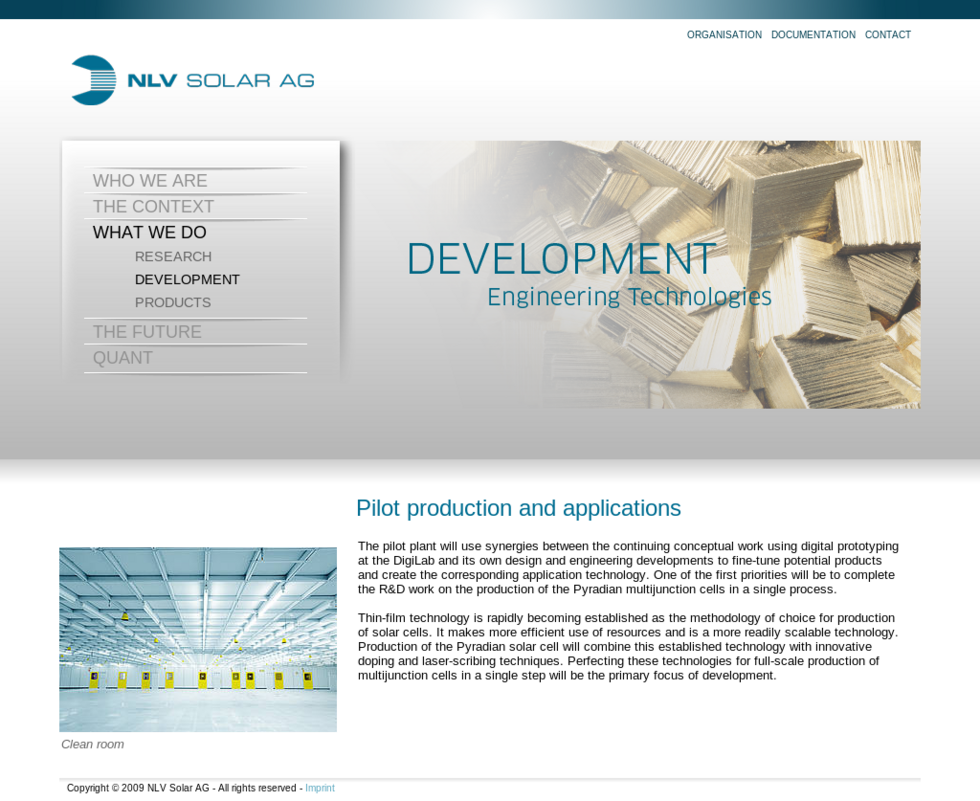980x801 pixels.
Task: Select Development submenu item
Action: click(187, 279)
